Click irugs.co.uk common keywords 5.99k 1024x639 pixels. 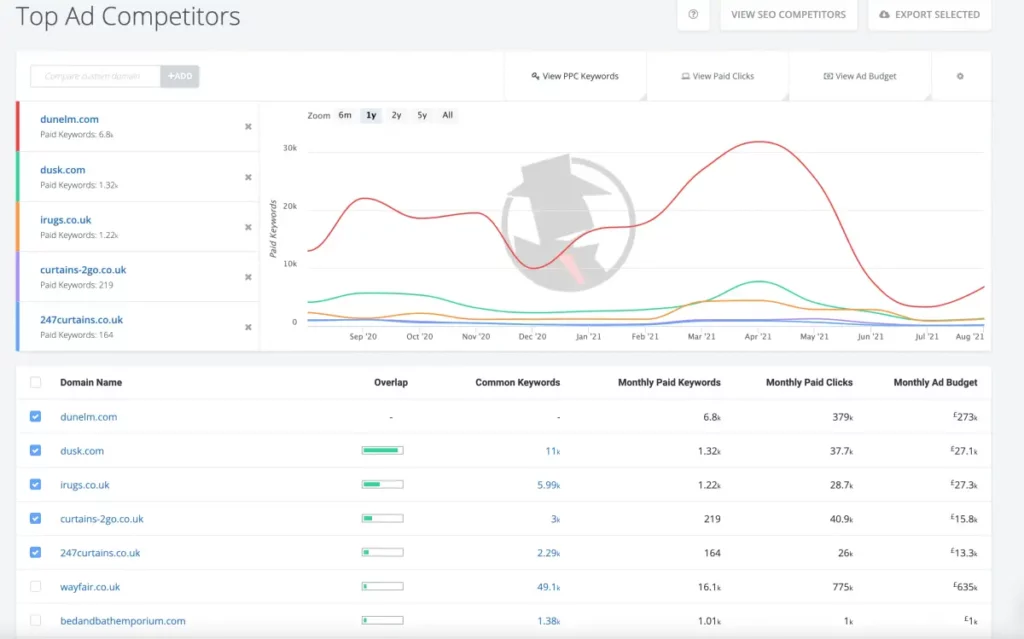point(549,485)
